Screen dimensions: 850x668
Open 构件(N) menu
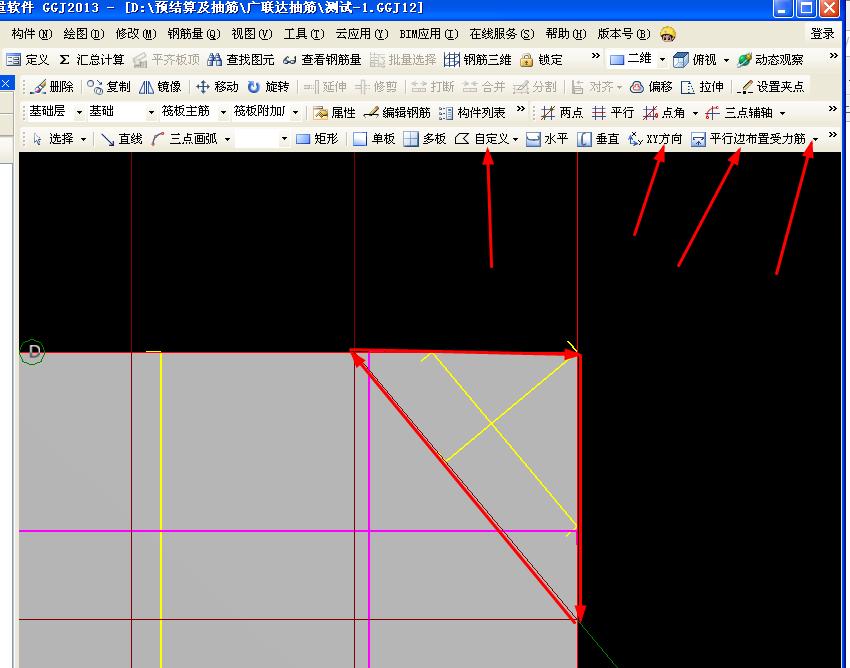[32, 34]
